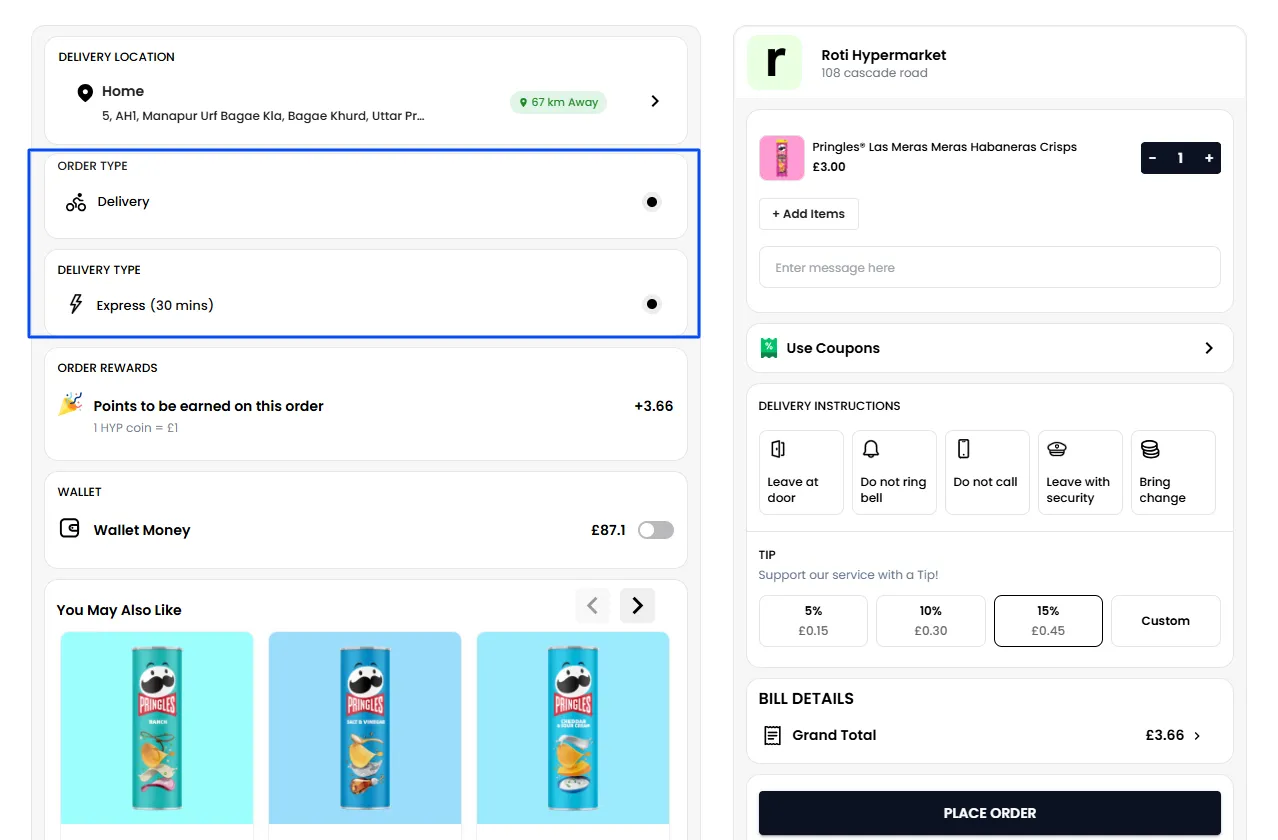Image resolution: width=1278 pixels, height=840 pixels.
Task: Choose the Leave with security instruction
Action: click(x=1080, y=472)
